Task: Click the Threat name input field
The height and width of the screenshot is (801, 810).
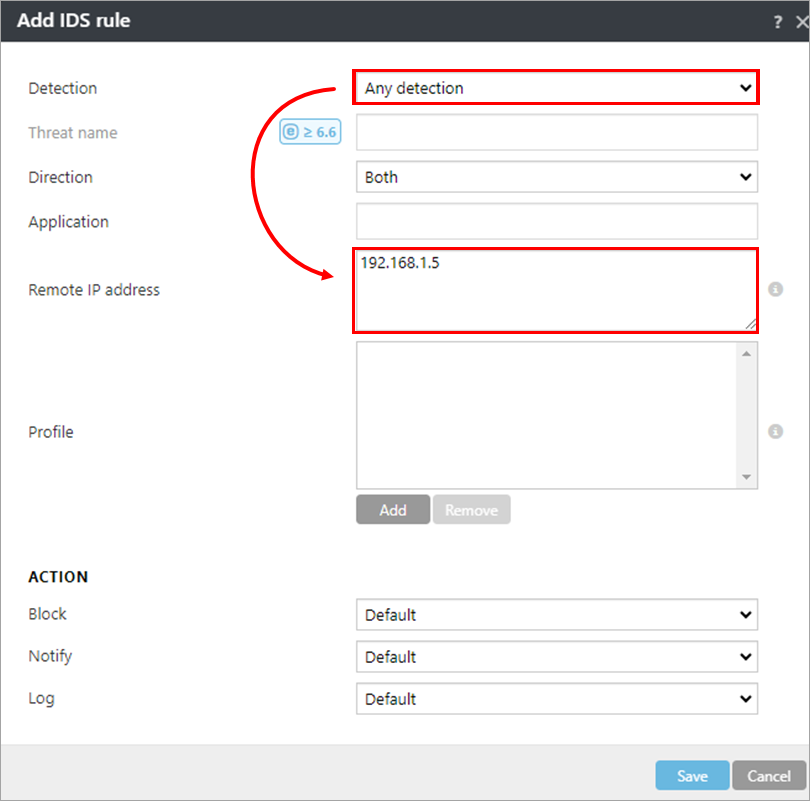Action: point(556,131)
